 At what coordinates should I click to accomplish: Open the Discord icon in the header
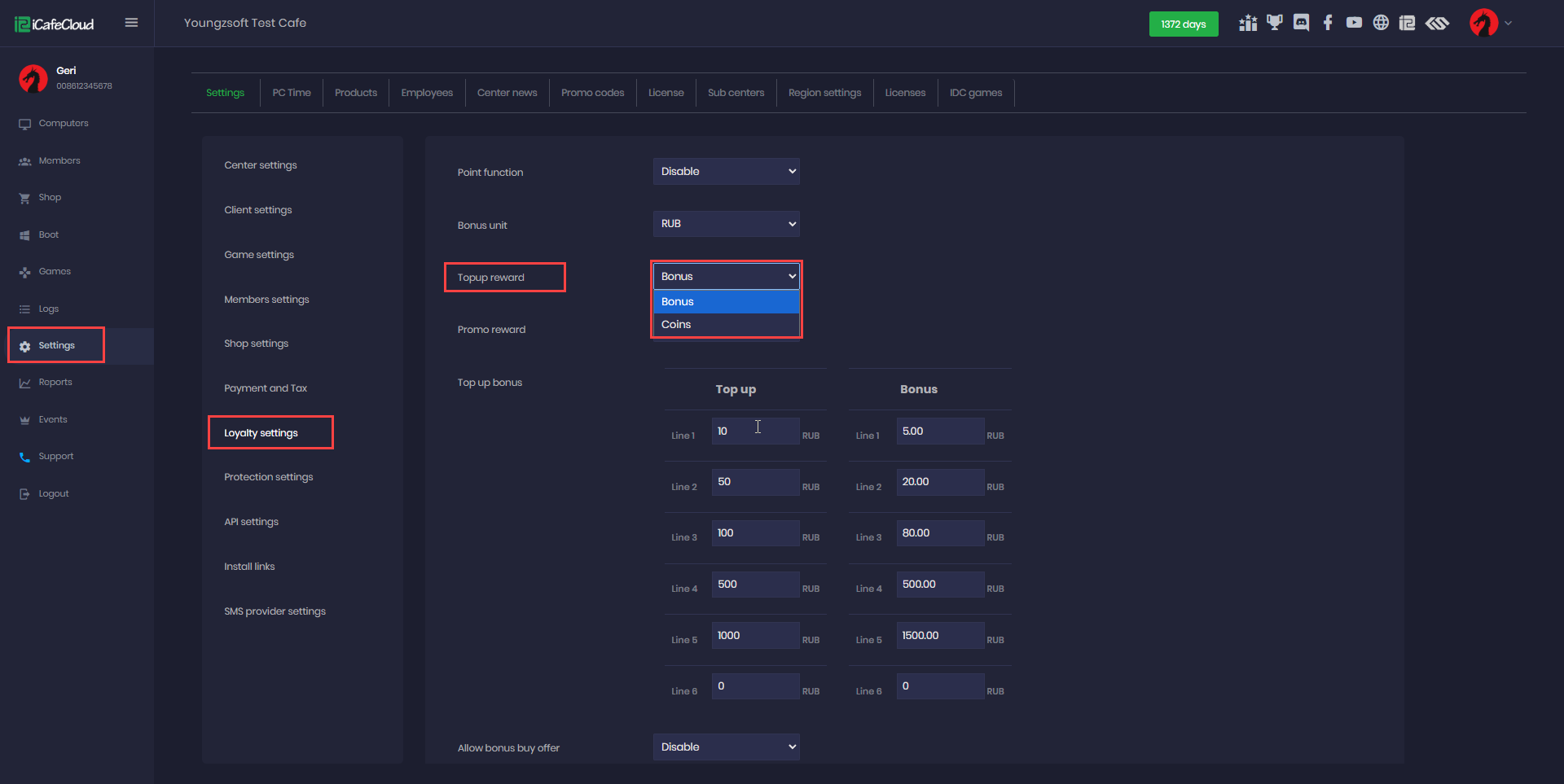(1301, 23)
